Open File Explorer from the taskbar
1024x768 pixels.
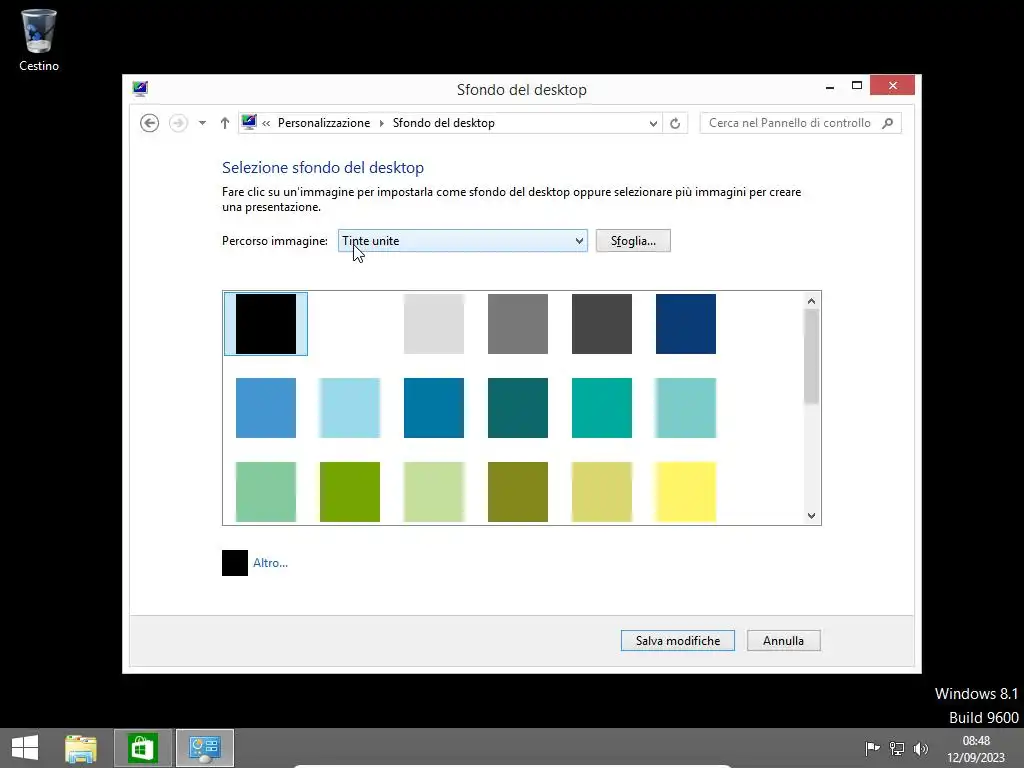pyautogui.click(x=81, y=748)
